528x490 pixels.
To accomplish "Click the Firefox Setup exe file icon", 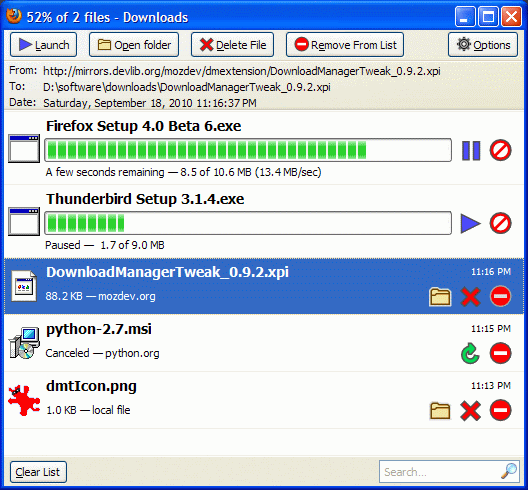I will 24,149.
